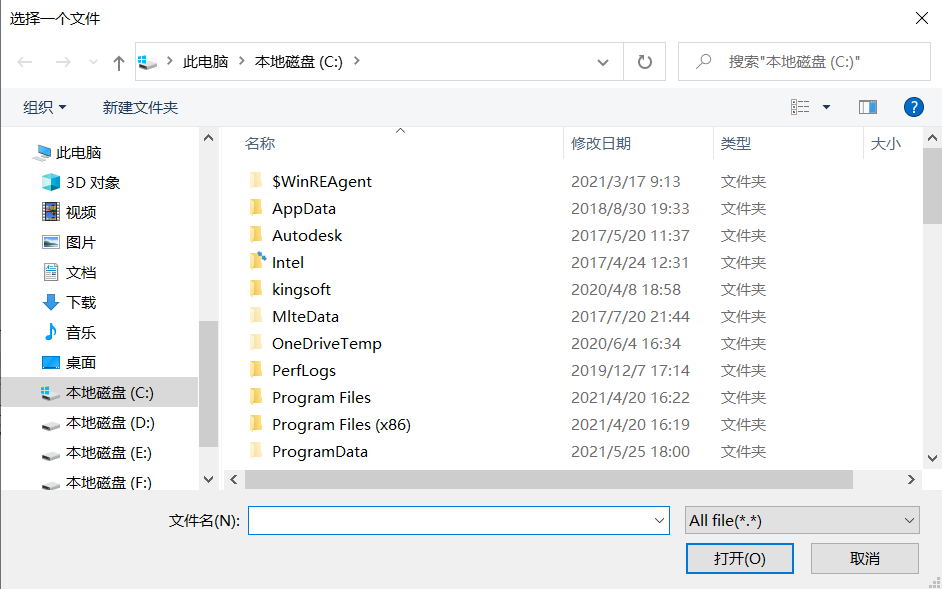Select the kingsoft folder icon

click(x=256, y=288)
